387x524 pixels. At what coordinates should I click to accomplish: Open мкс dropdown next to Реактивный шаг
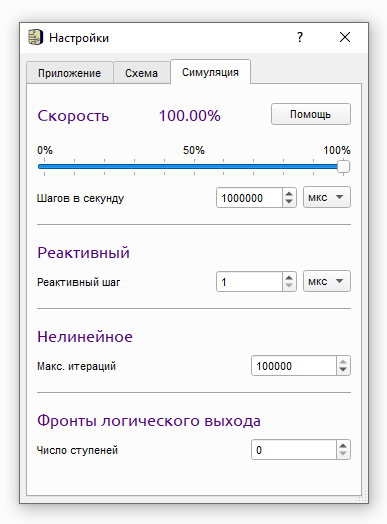(327, 281)
